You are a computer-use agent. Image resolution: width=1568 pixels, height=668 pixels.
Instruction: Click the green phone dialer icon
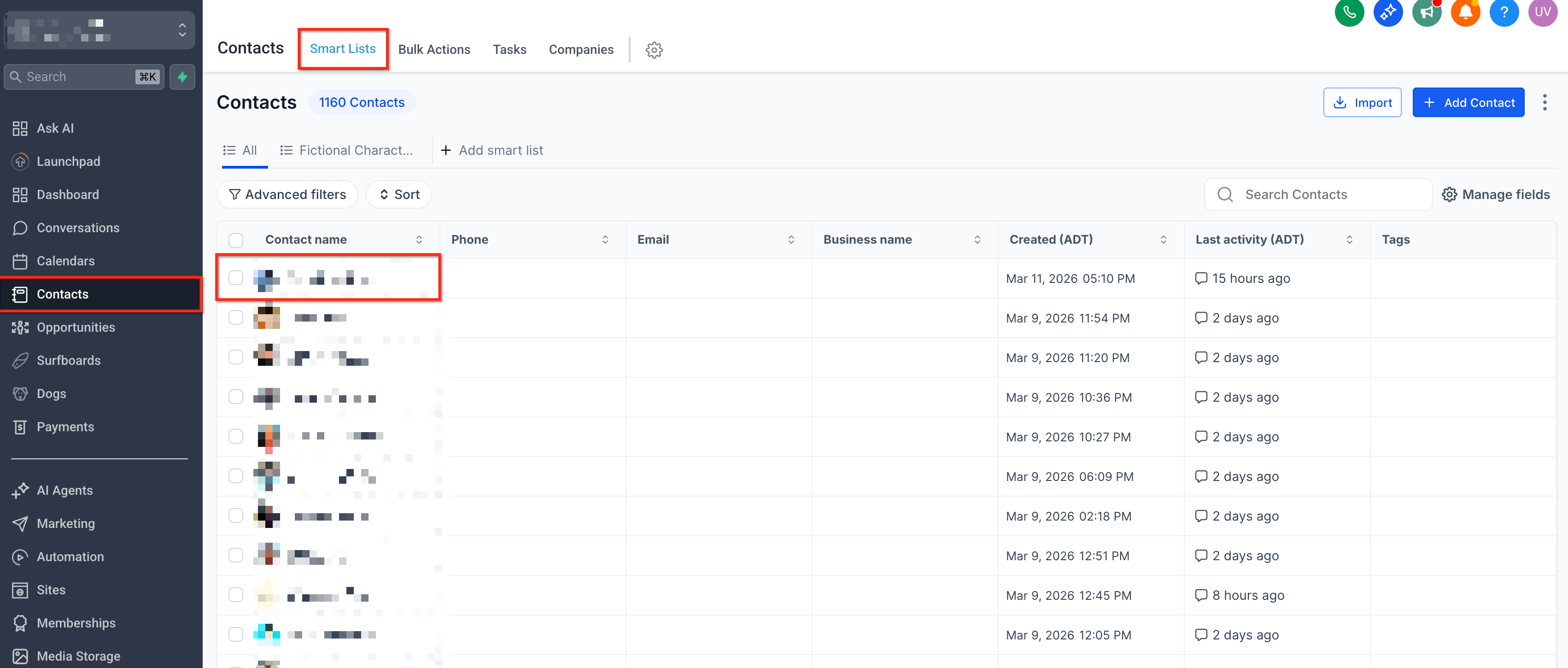[1349, 12]
